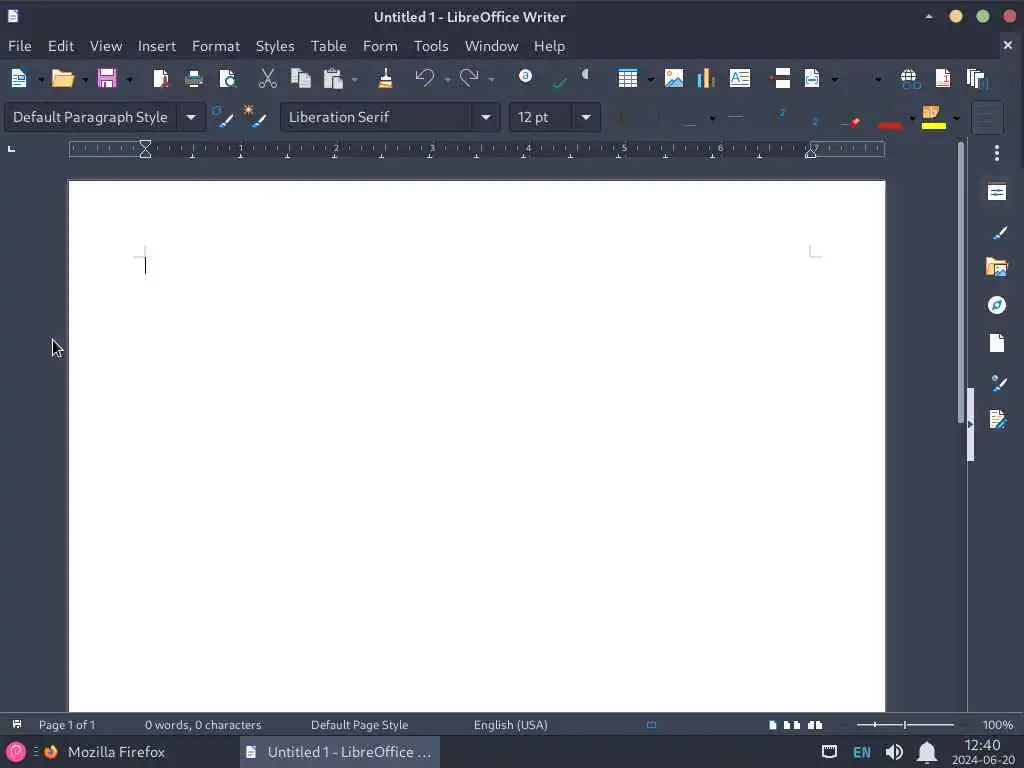
Task: Create a new document with the New icon
Action: coord(19,79)
